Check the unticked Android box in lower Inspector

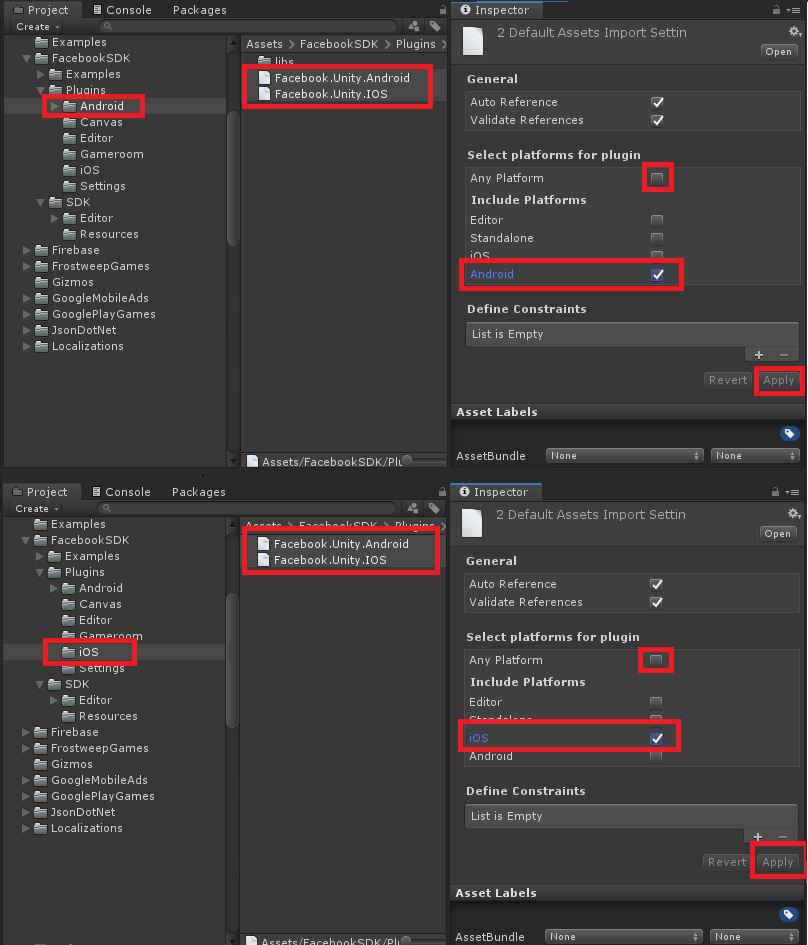(656, 757)
